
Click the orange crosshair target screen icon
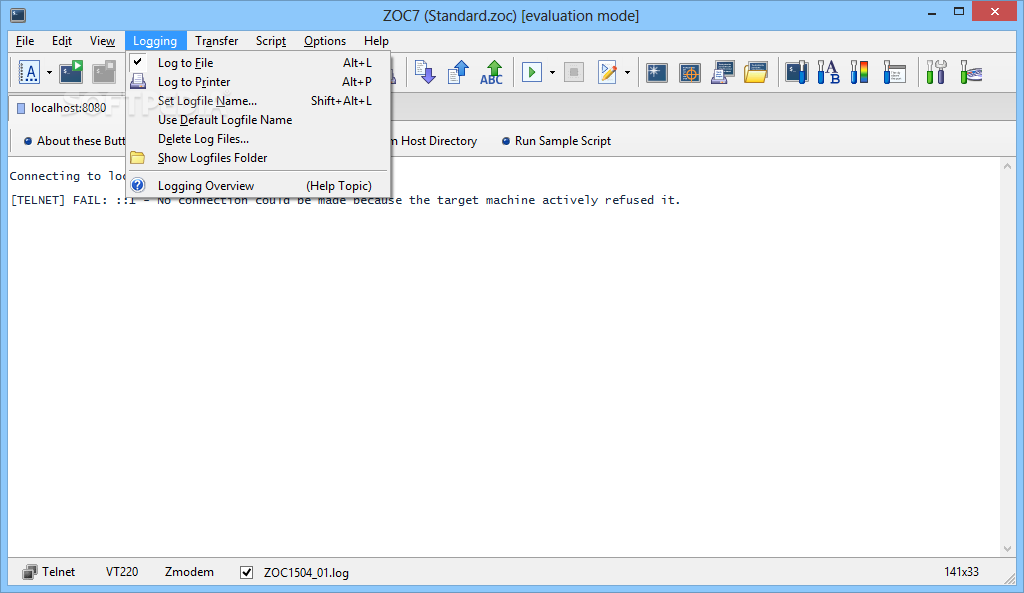coord(690,72)
